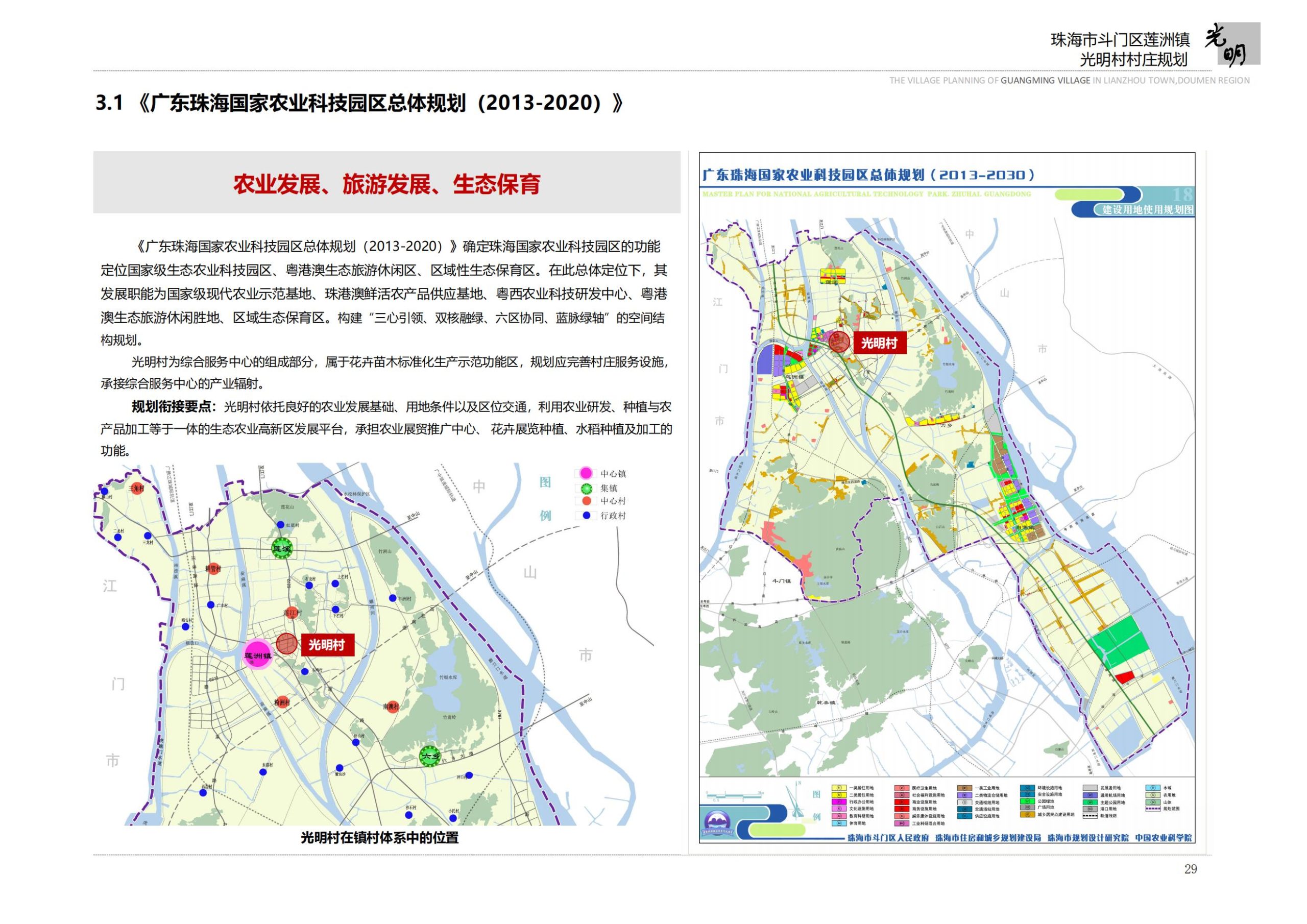Click the header subtitle 光明村村庄规划
This screenshot has height=924, width=1307.
coord(1133,59)
